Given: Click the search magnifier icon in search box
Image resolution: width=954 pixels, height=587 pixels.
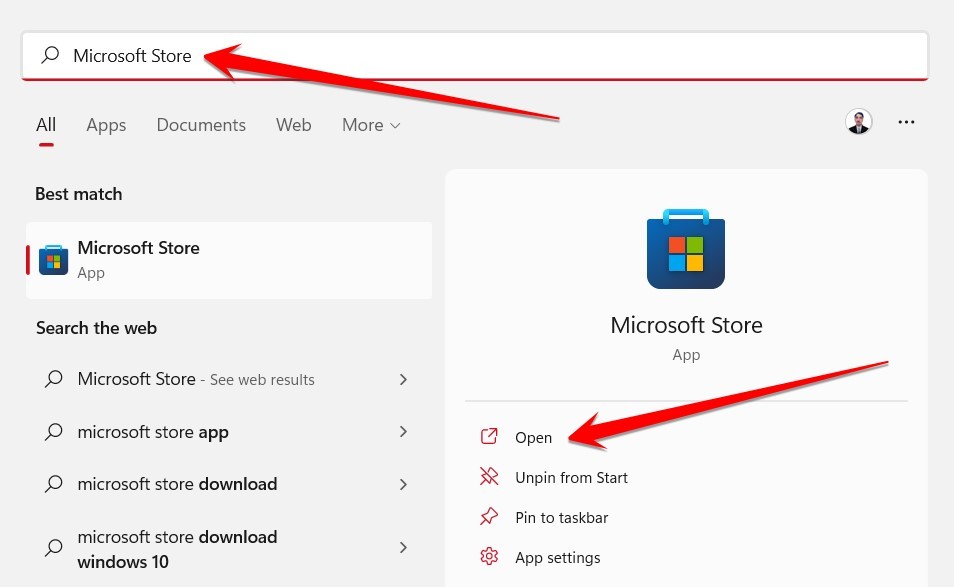Looking at the screenshot, I should point(50,55).
